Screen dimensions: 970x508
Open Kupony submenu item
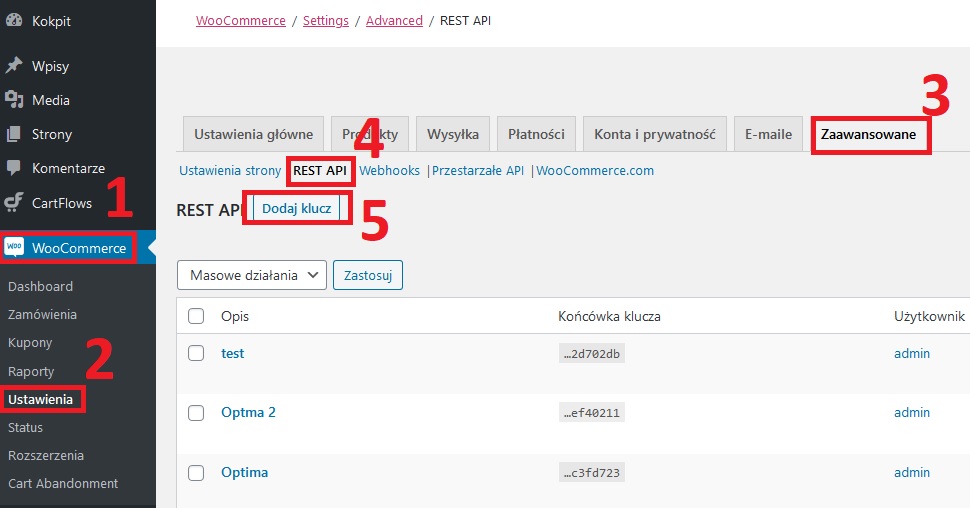coord(30,342)
